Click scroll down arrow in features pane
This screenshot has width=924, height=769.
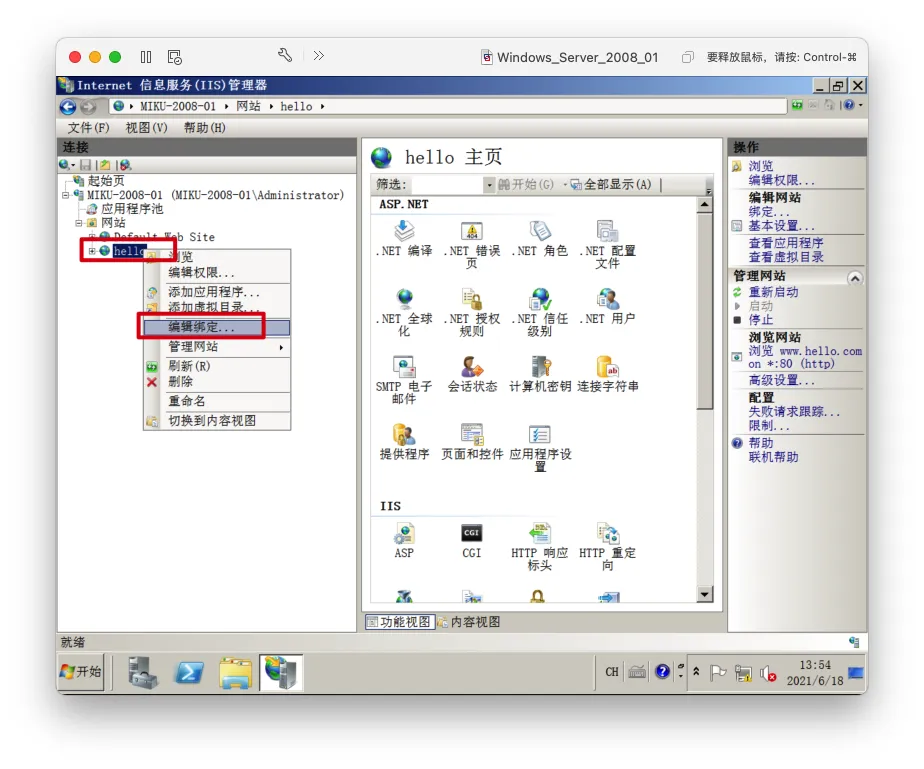click(x=704, y=593)
